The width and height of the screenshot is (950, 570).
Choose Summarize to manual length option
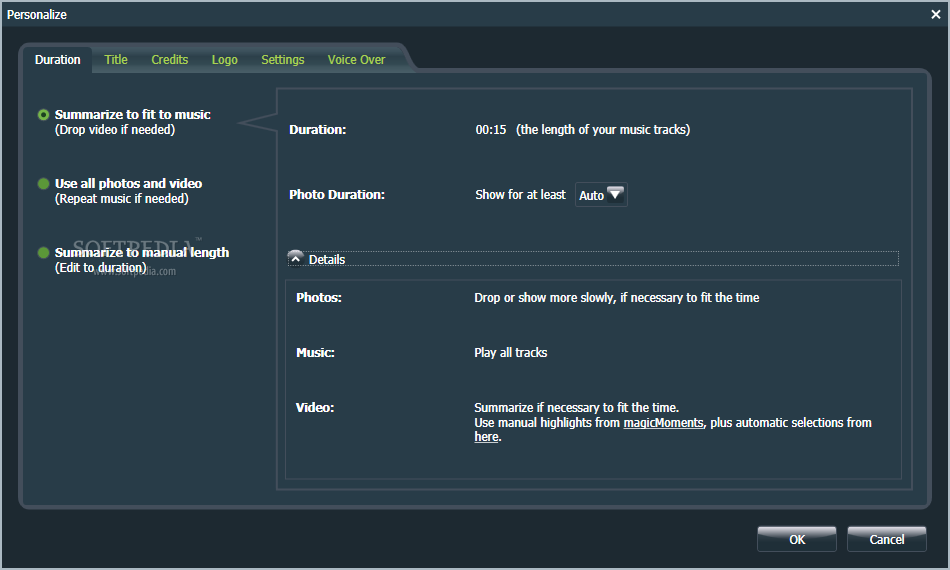(x=43, y=253)
